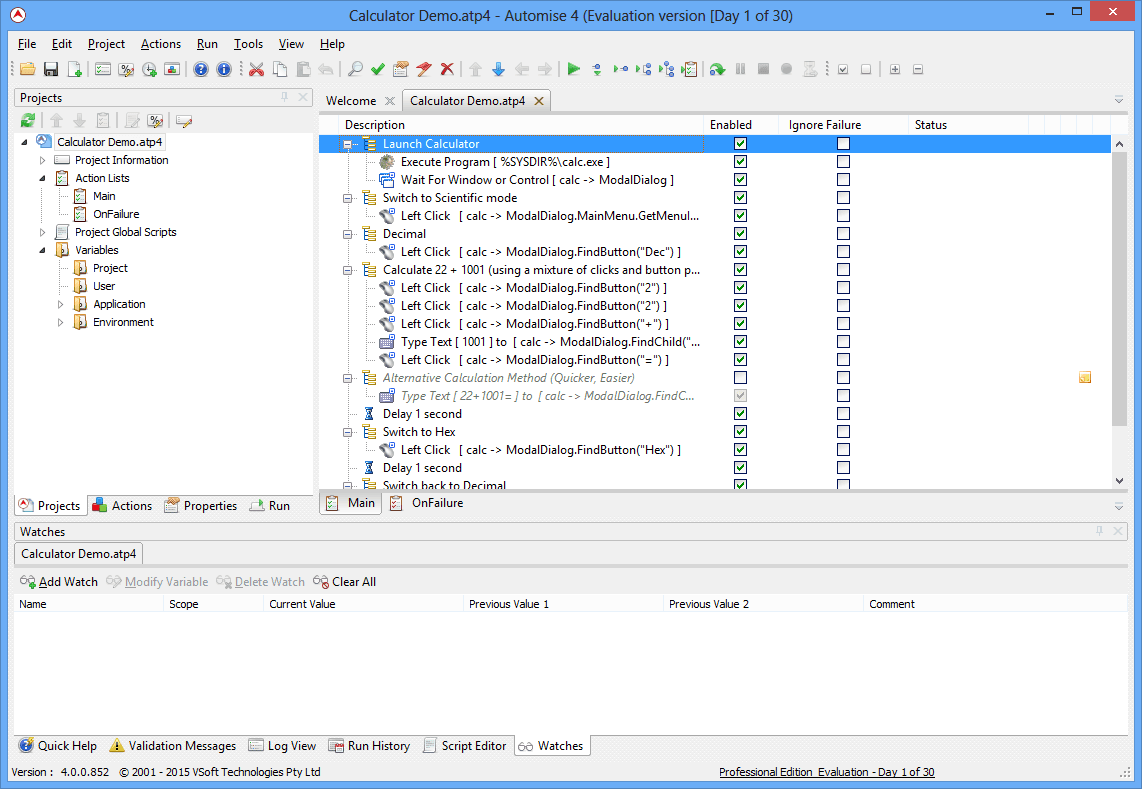
Task: Click the magnifier Find toolbar icon
Action: click(355, 69)
